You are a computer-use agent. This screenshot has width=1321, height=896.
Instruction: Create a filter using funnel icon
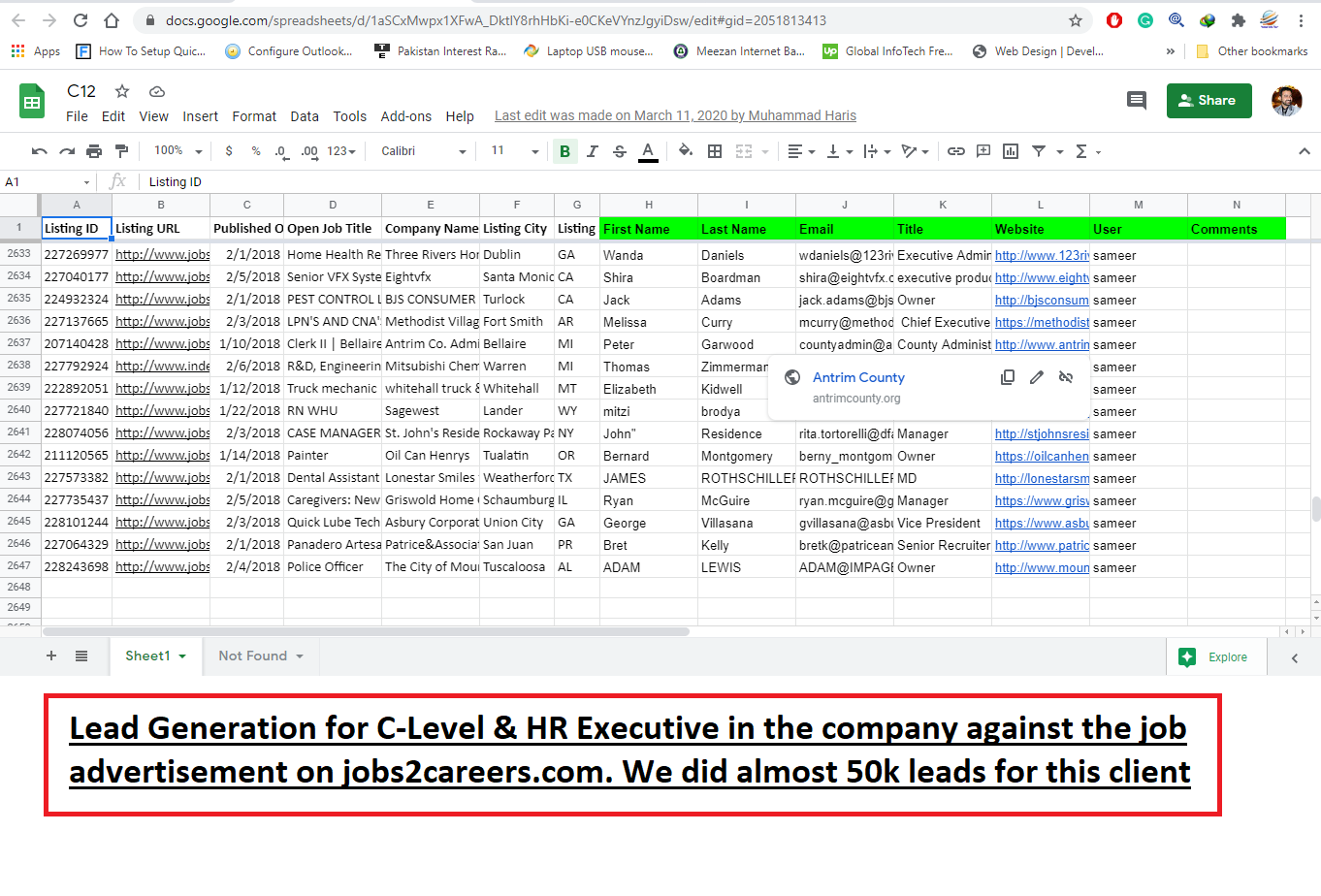(x=1039, y=151)
